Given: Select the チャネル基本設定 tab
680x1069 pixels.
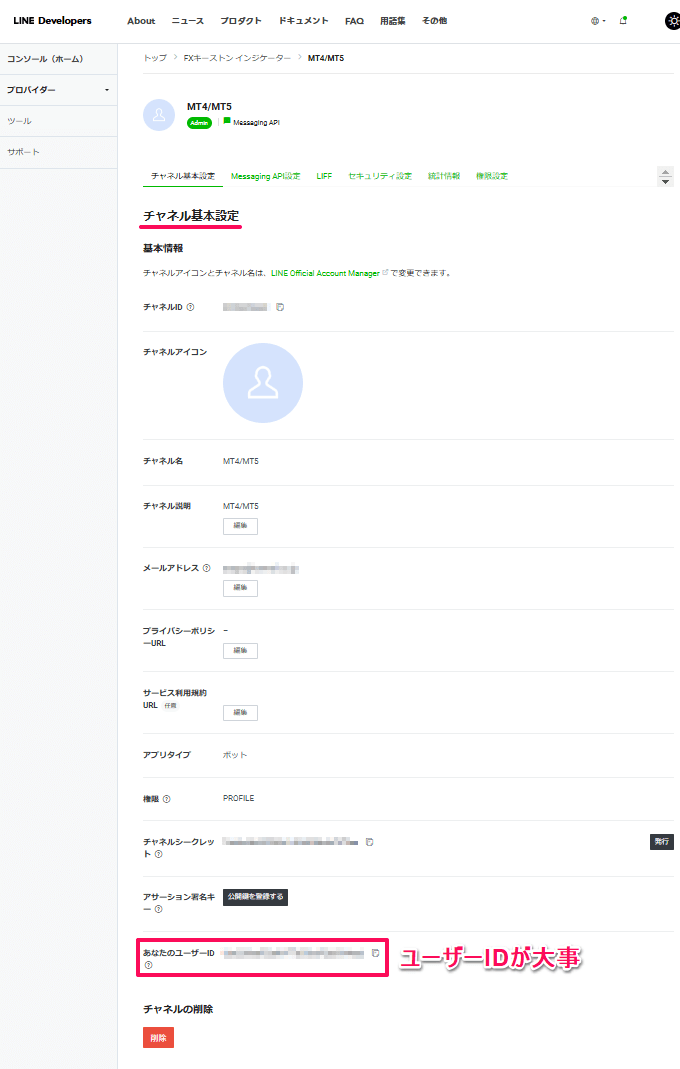Looking at the screenshot, I should pos(183,176).
